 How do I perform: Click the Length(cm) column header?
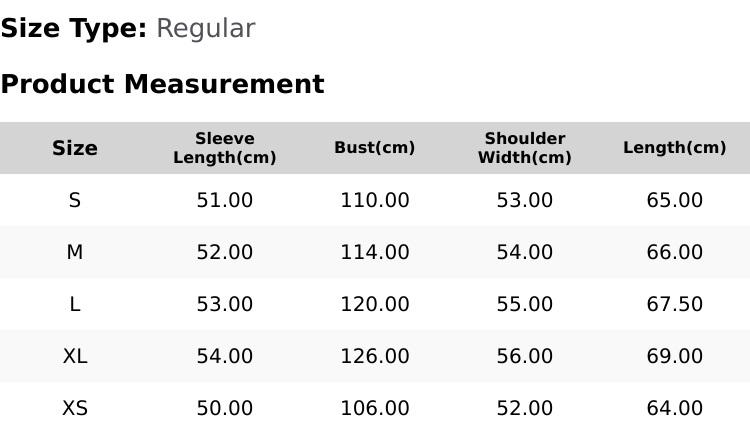coord(674,147)
